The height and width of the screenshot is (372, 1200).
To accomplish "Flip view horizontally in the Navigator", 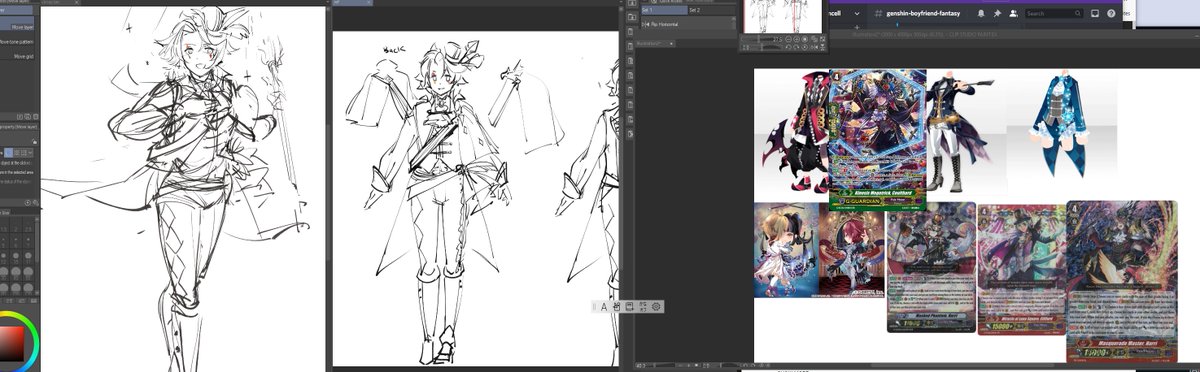I will tap(814, 47).
